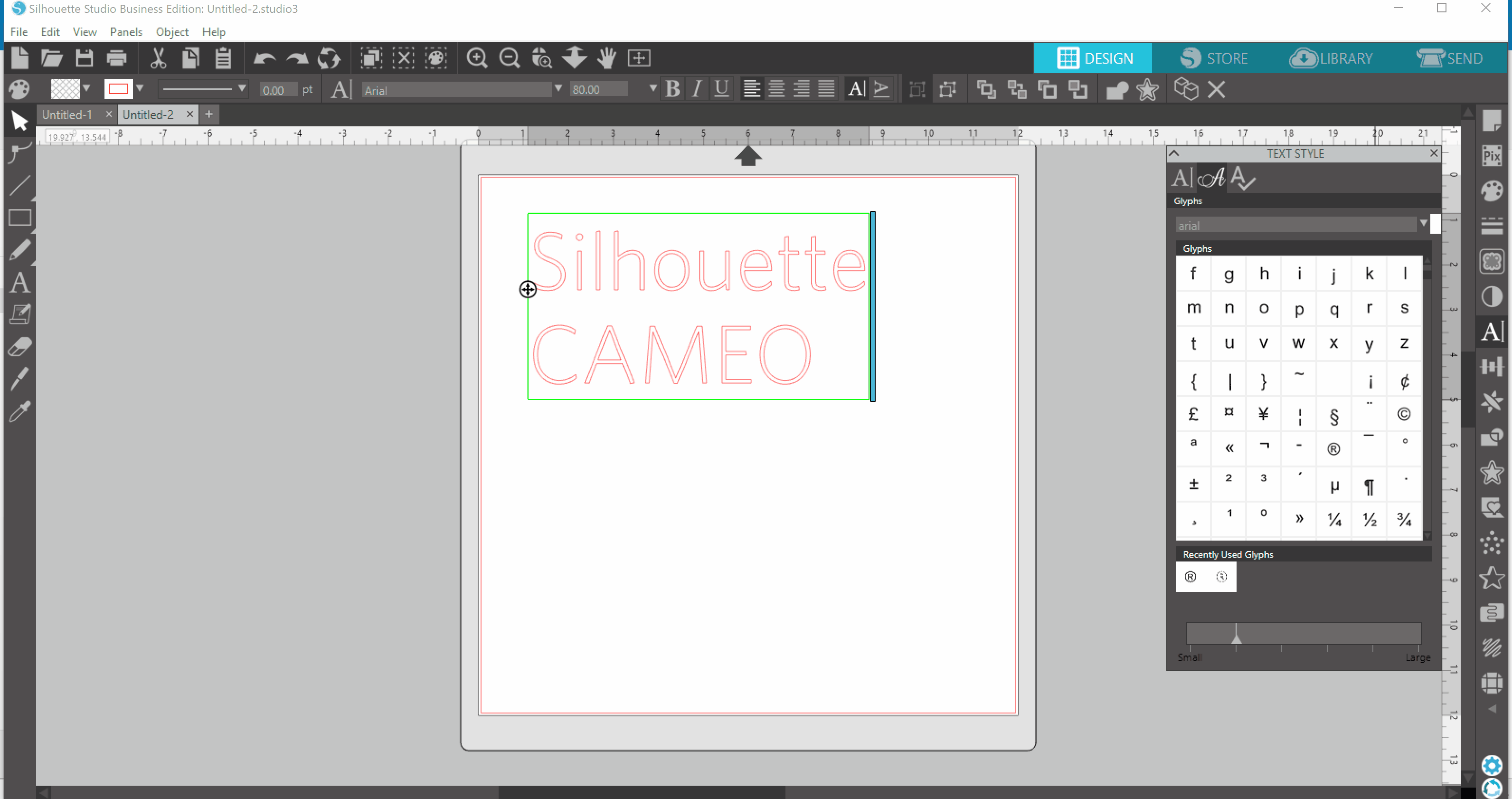1512x799 pixels.
Task: Switch to spell-check tab in Text Style panel
Action: (1243, 177)
